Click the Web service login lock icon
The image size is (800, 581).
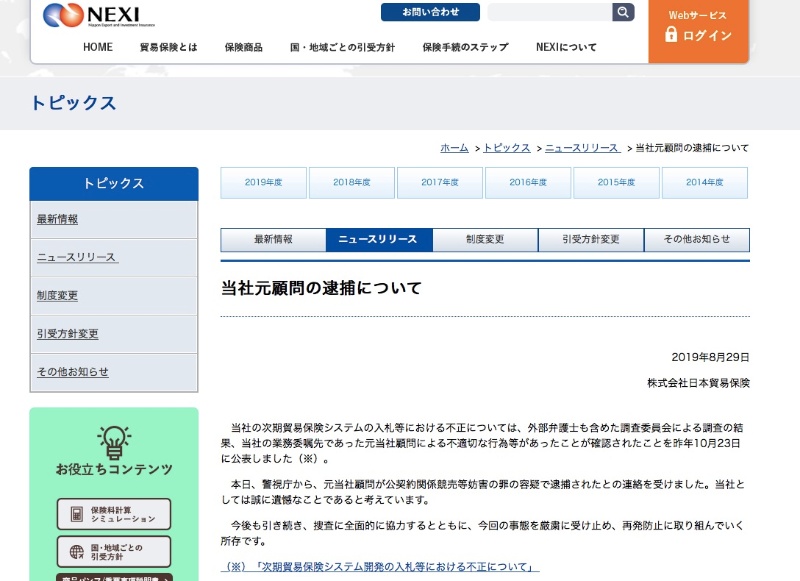click(671, 35)
